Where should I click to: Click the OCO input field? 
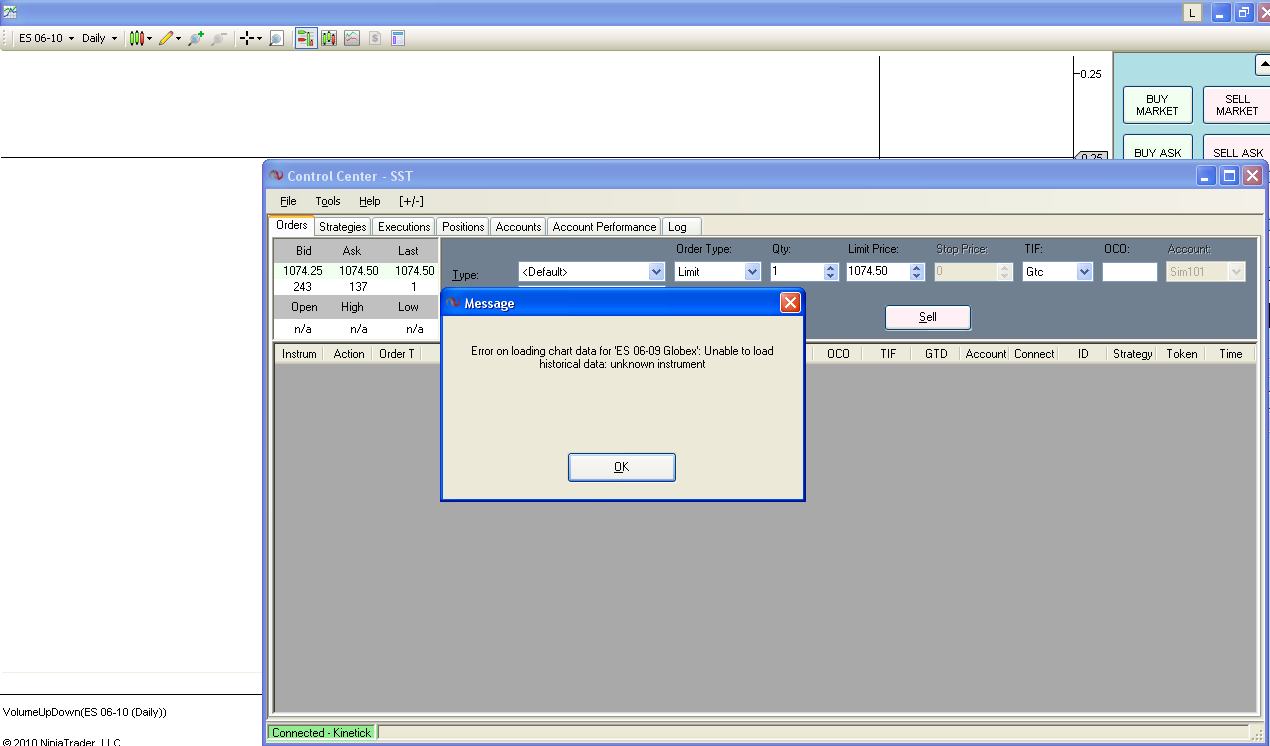[x=1129, y=271]
